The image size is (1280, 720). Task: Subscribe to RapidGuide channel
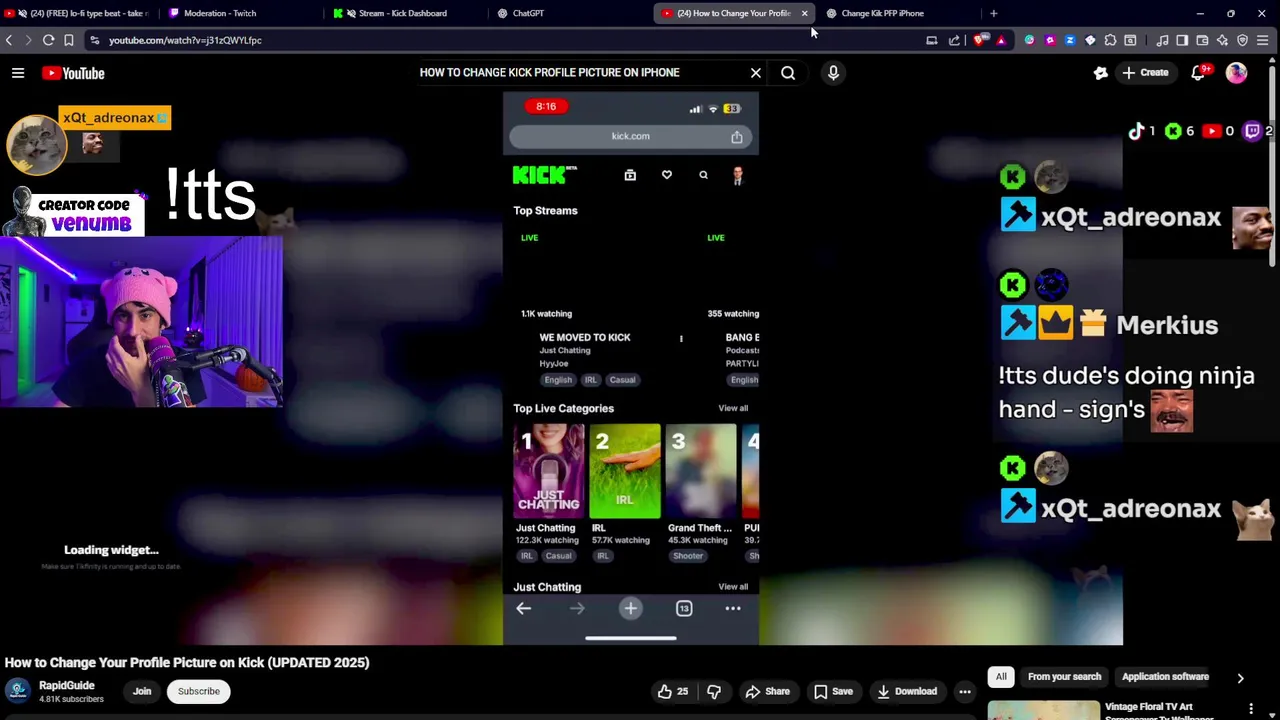(199, 691)
